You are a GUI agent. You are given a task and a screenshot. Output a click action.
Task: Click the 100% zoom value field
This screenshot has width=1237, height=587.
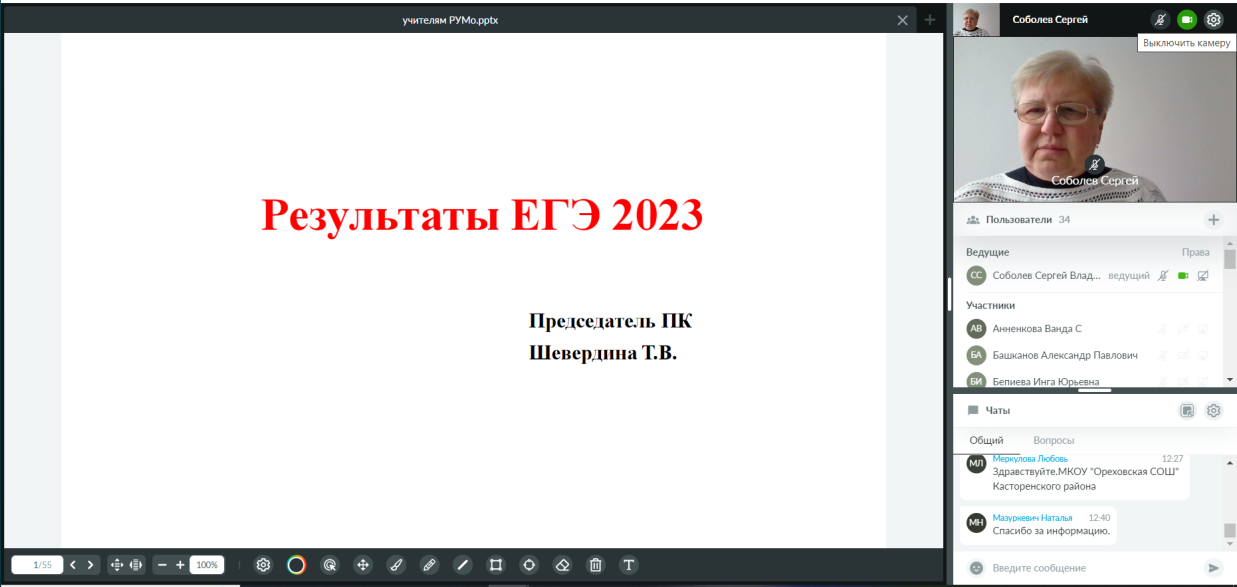coord(207,565)
